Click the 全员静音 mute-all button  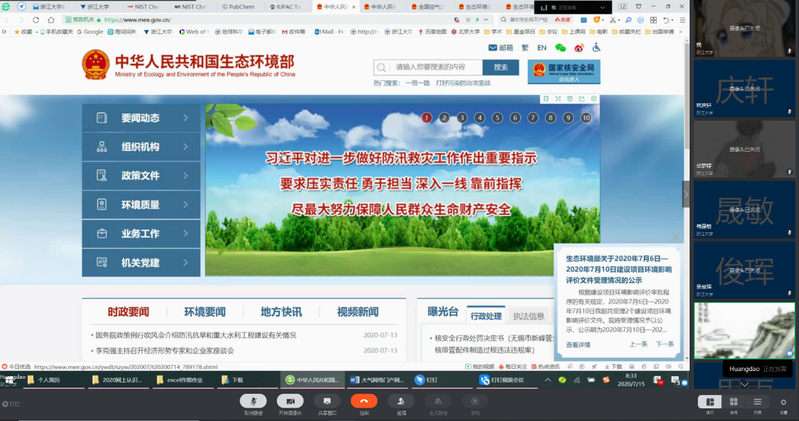coord(438,401)
